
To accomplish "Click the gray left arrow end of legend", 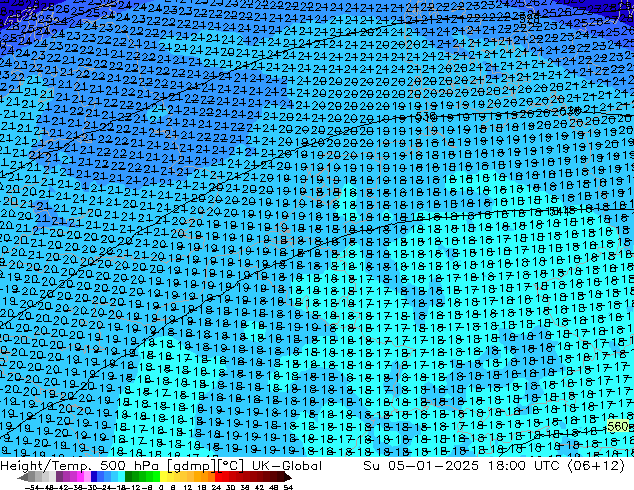I will 23,477.
